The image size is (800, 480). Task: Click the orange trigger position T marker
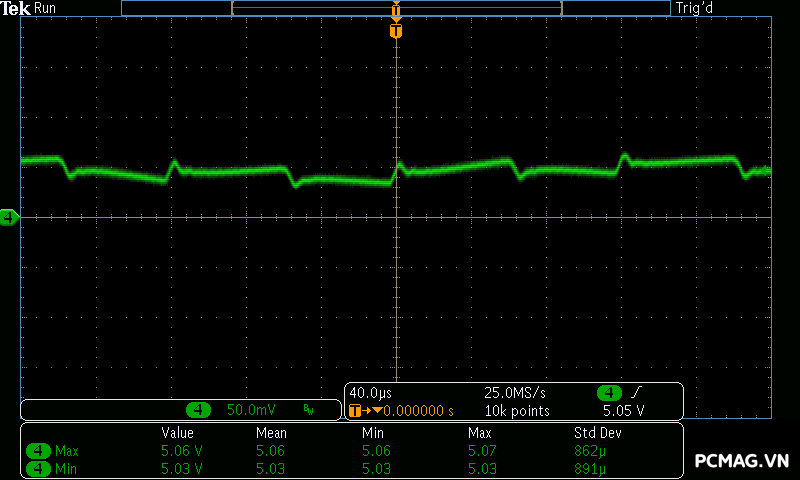coord(396,31)
